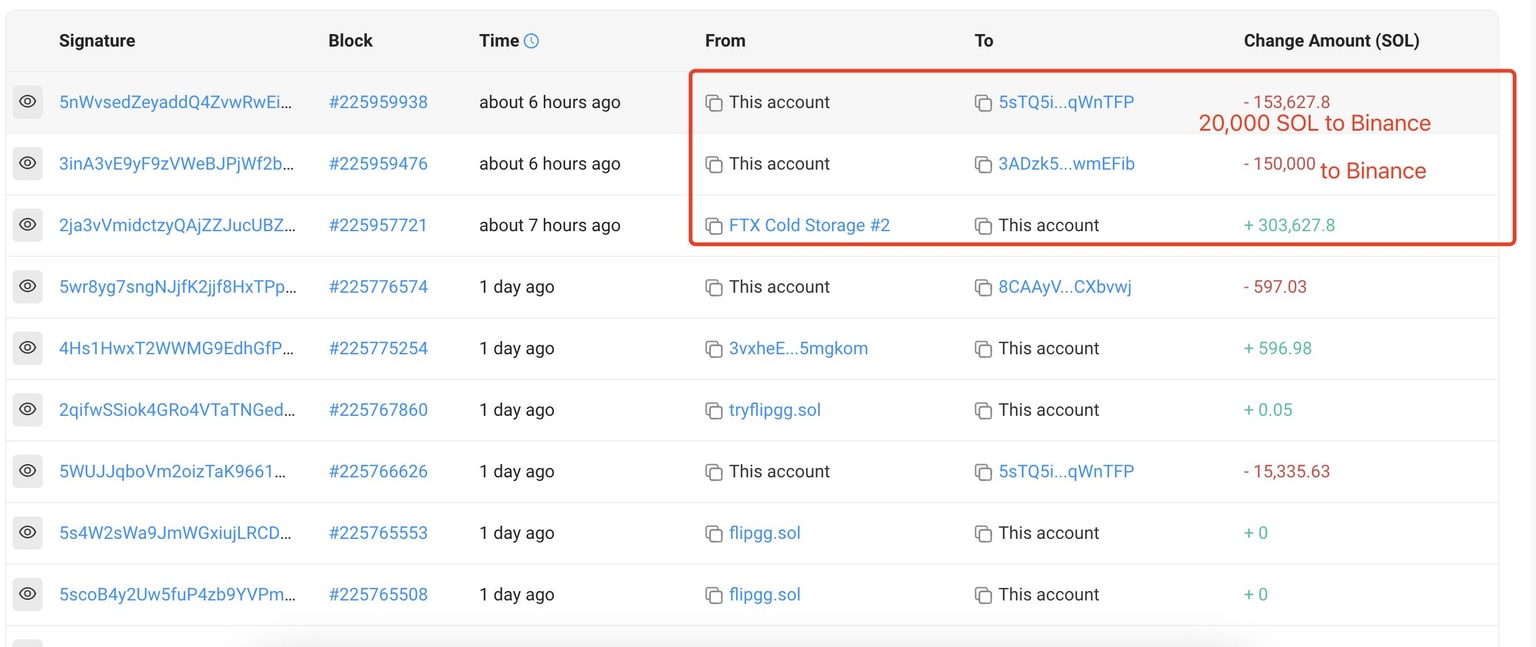The height and width of the screenshot is (647, 1536).
Task: Click the Change Amount (SOL) column header
Action: pyautogui.click(x=1332, y=40)
